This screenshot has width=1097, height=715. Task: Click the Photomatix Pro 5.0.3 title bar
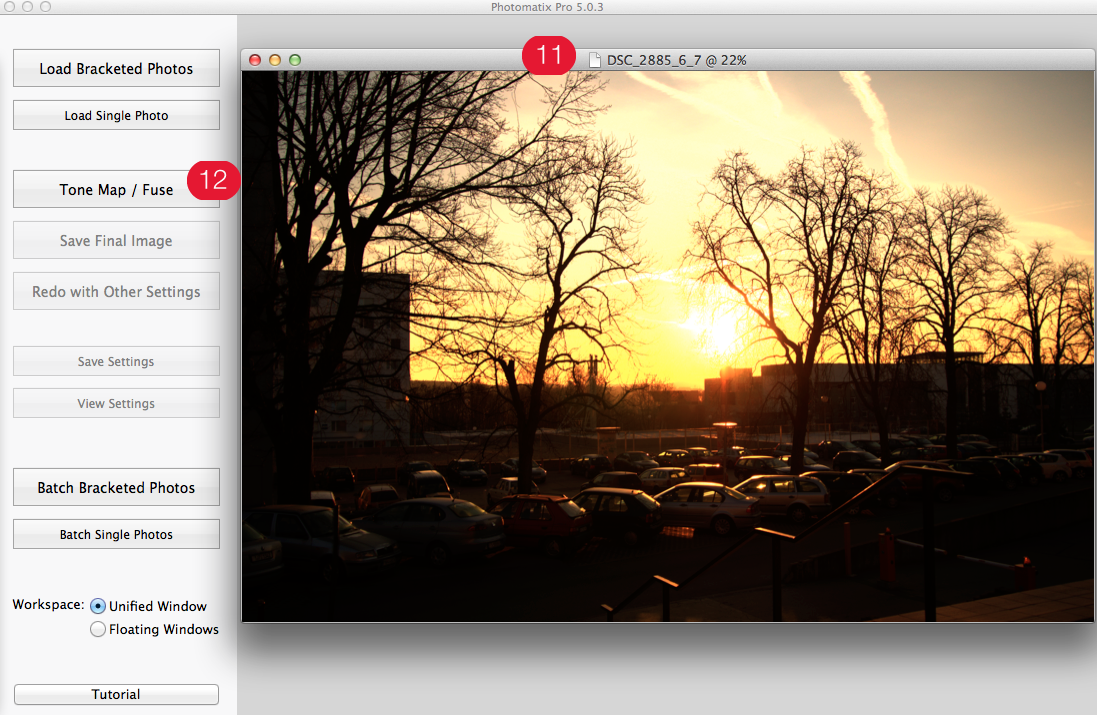[x=548, y=7]
